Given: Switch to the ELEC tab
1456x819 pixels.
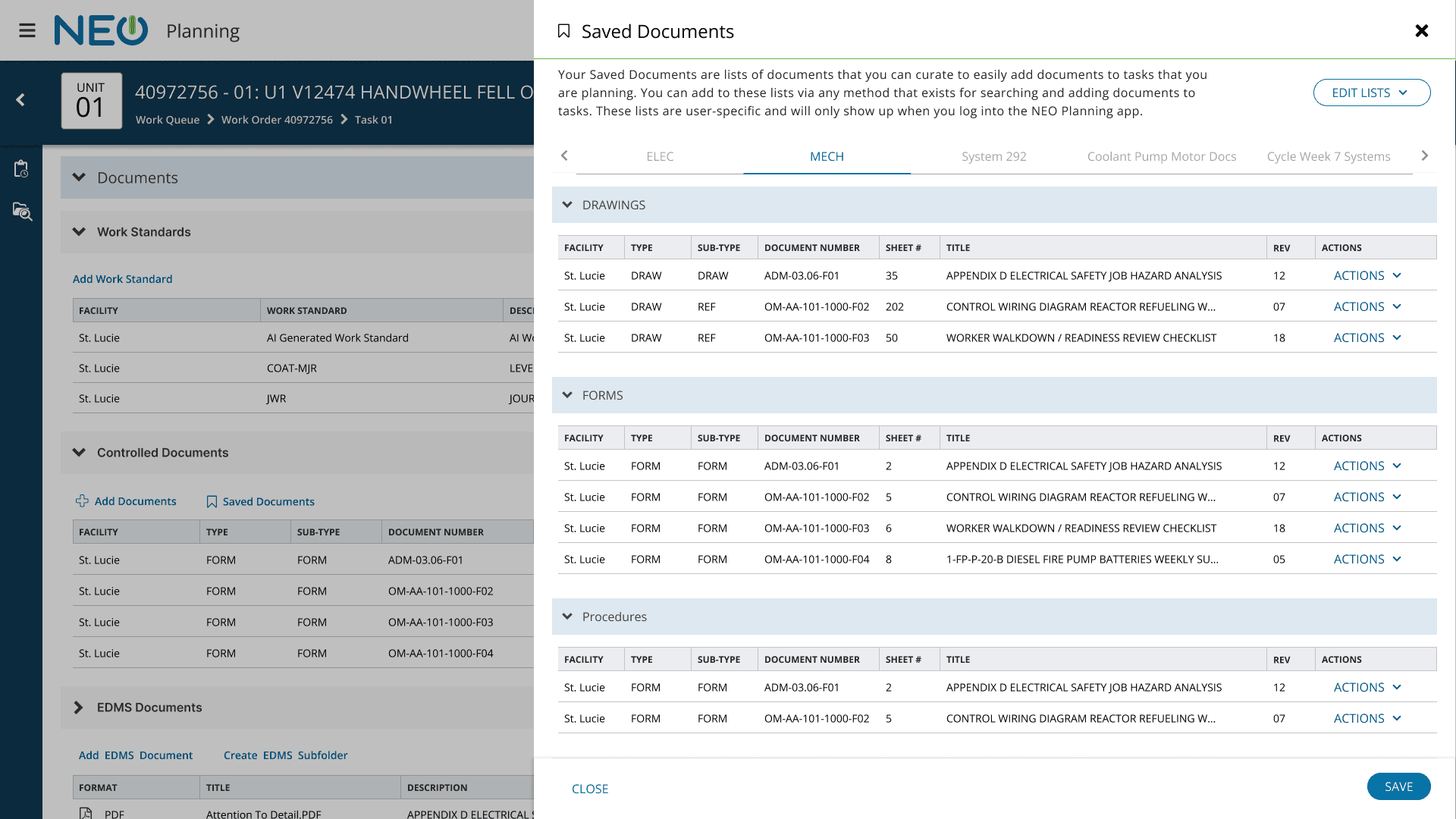Looking at the screenshot, I should tap(660, 156).
